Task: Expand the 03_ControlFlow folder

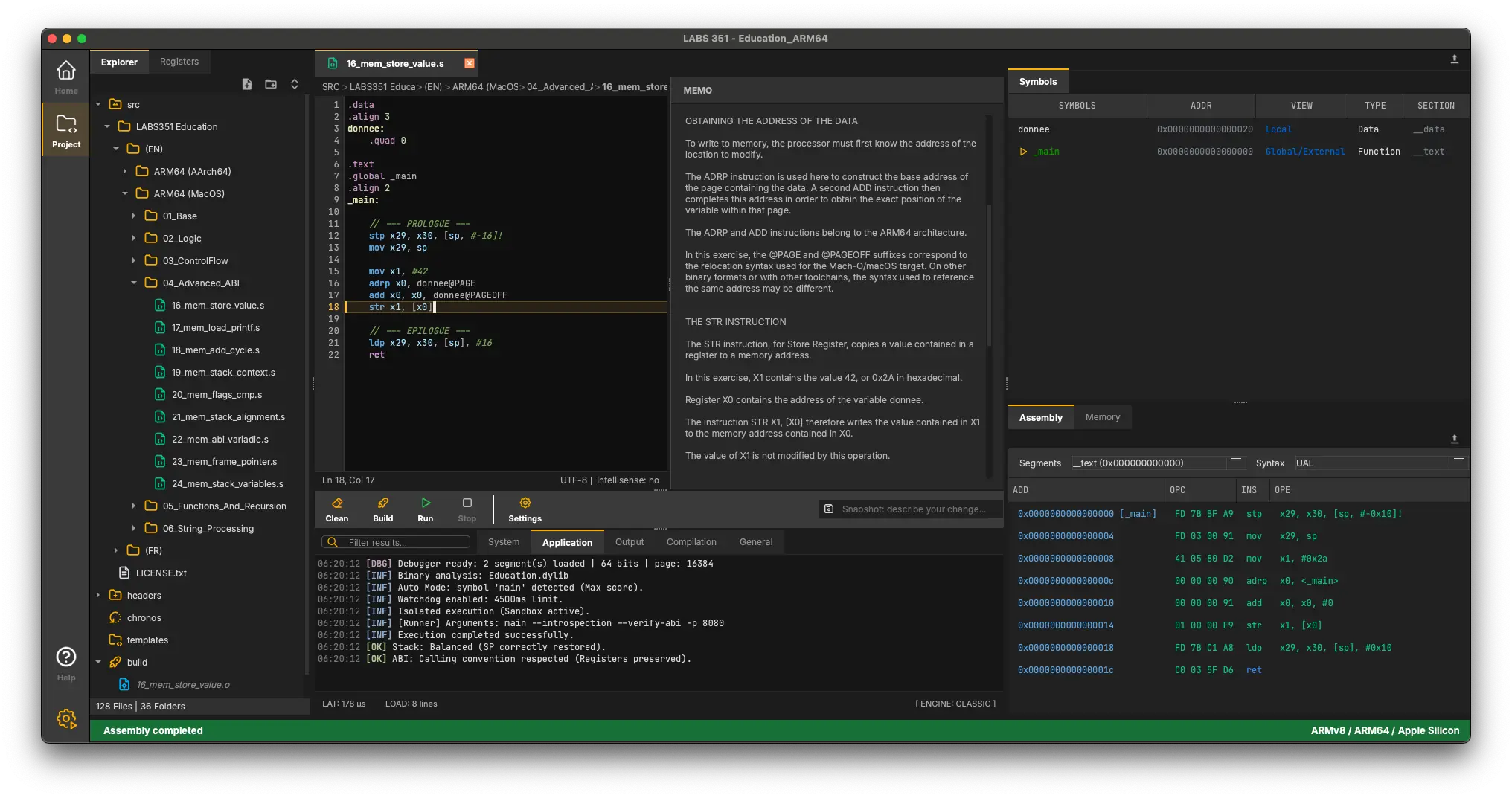Action: click(x=134, y=260)
